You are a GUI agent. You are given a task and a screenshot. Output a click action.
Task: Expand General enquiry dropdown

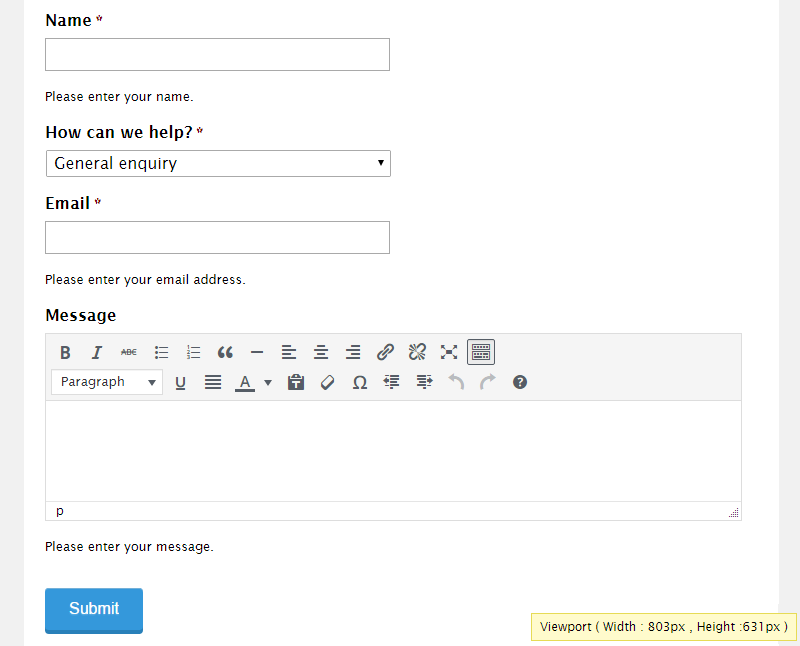click(218, 163)
